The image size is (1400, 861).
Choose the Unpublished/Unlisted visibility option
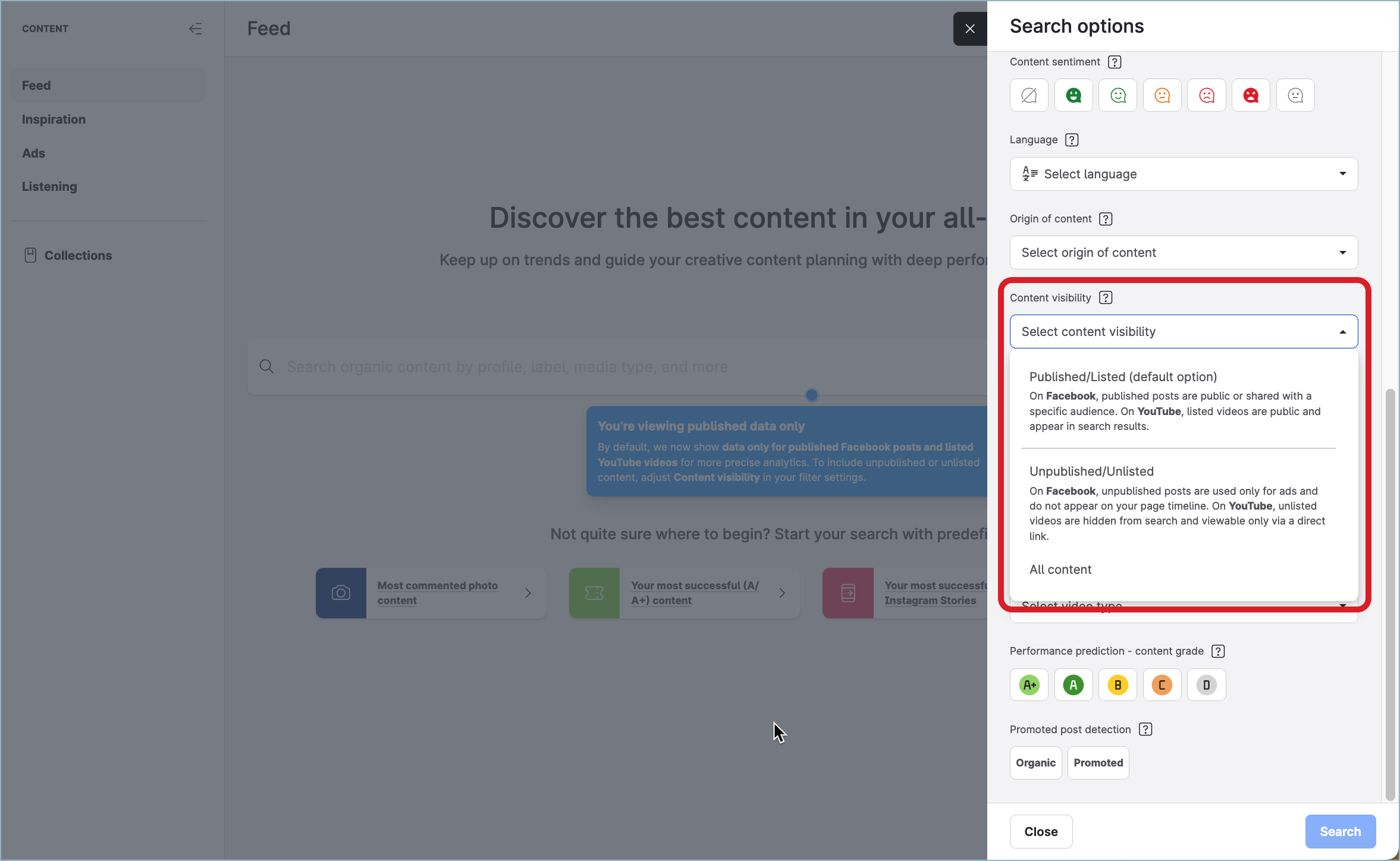(1091, 471)
